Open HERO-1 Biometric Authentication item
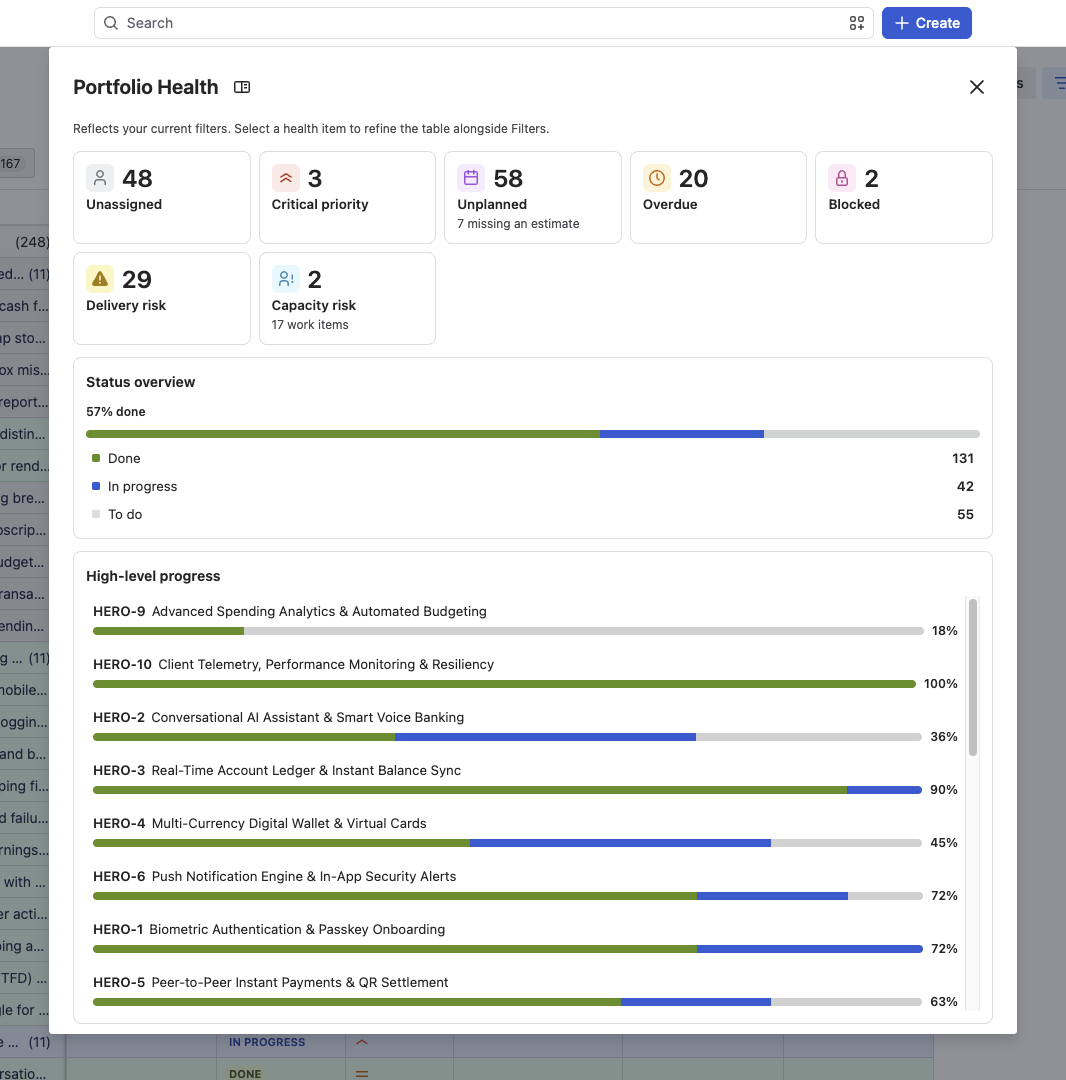This screenshot has width=1066, height=1080. tap(269, 930)
